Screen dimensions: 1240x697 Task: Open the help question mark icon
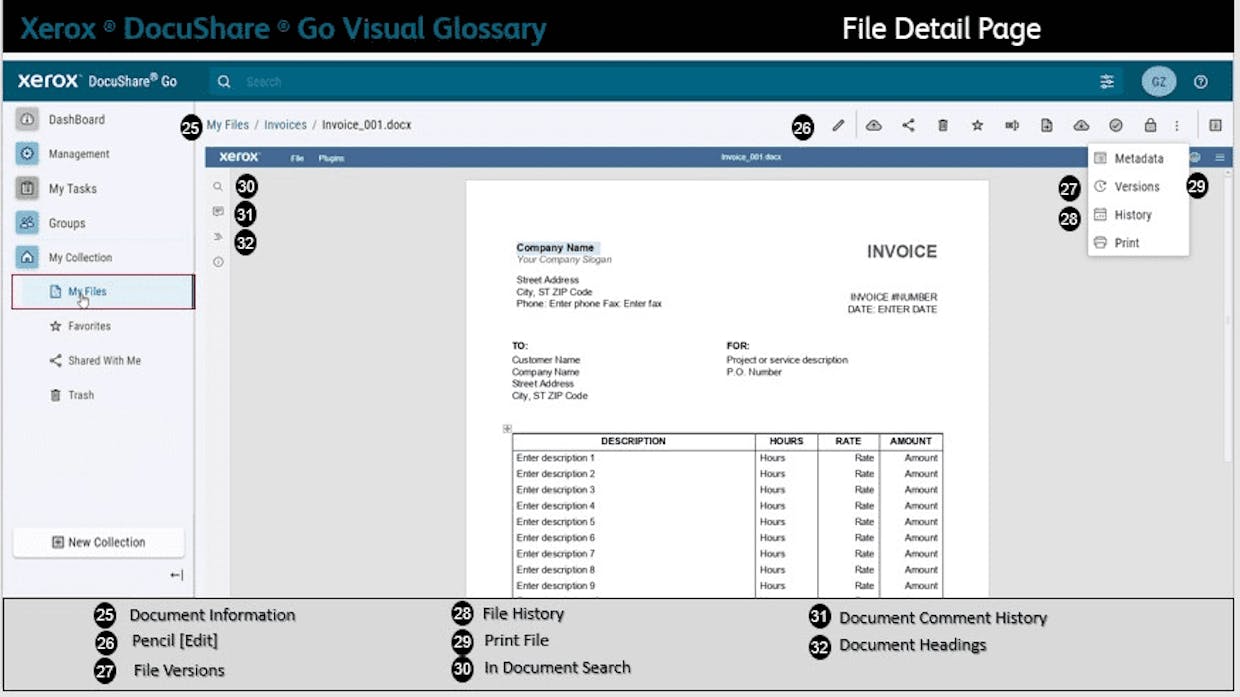(1201, 82)
